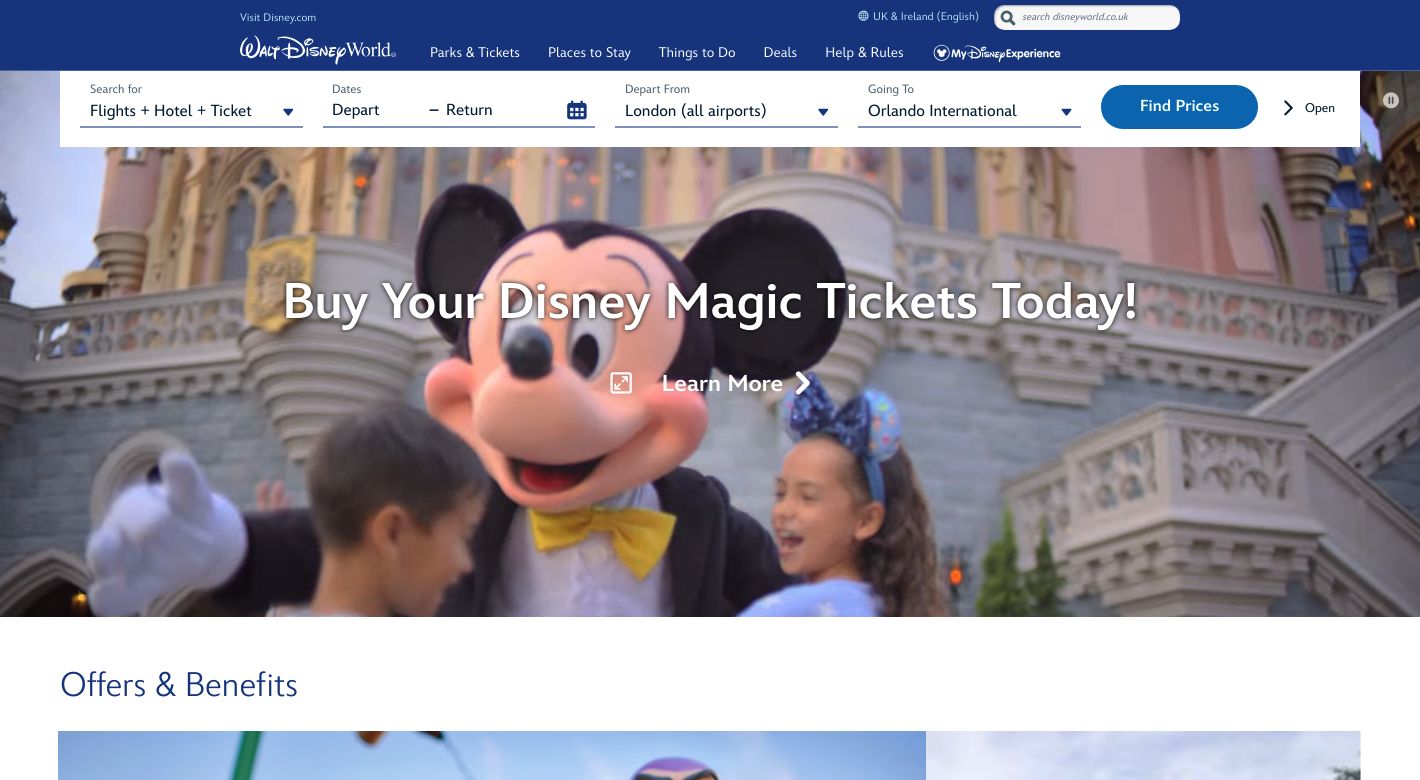The width and height of the screenshot is (1420, 780).
Task: Open the Deals menu
Action: [x=780, y=53]
